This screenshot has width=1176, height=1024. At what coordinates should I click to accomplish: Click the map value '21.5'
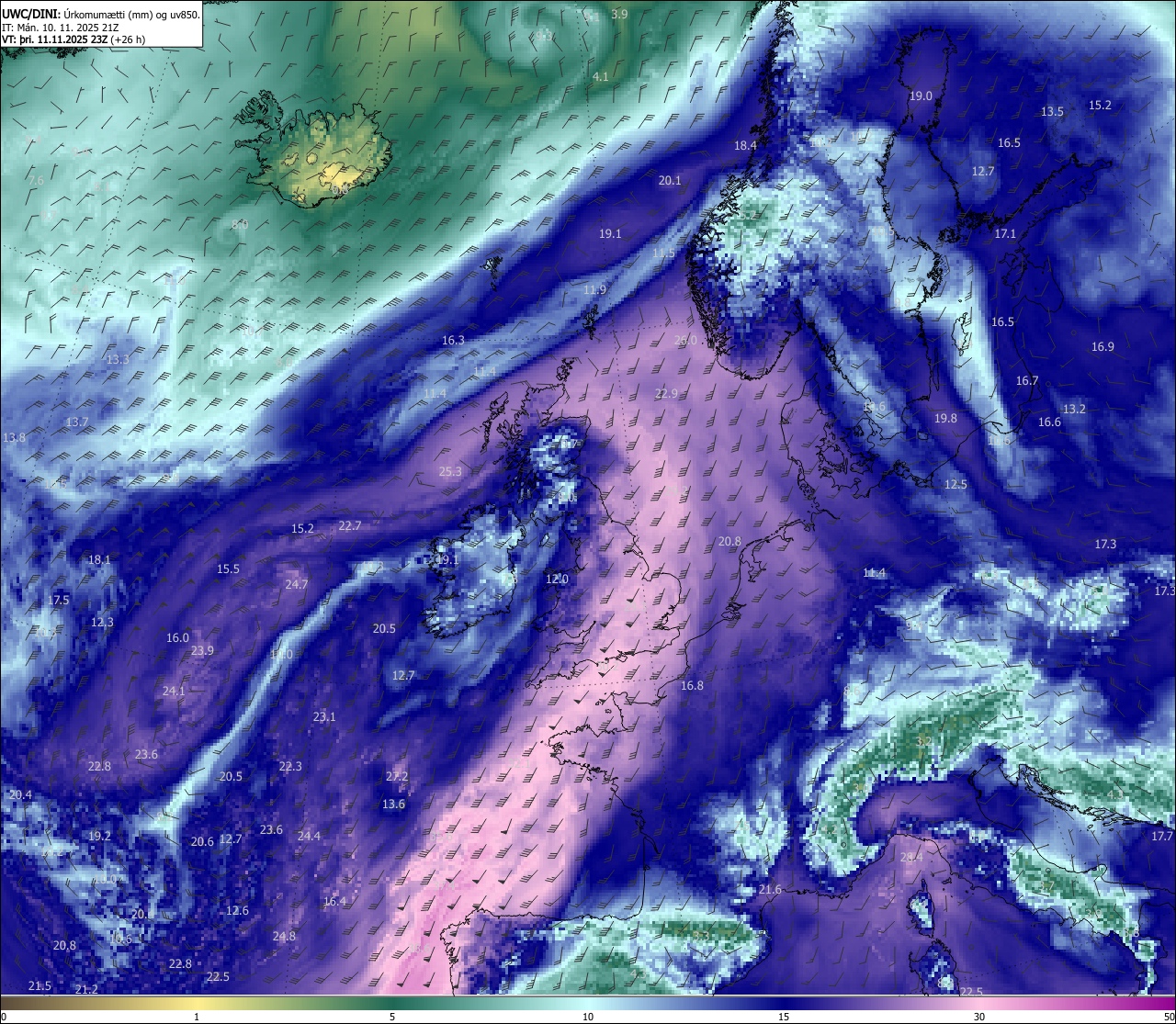coord(40,985)
